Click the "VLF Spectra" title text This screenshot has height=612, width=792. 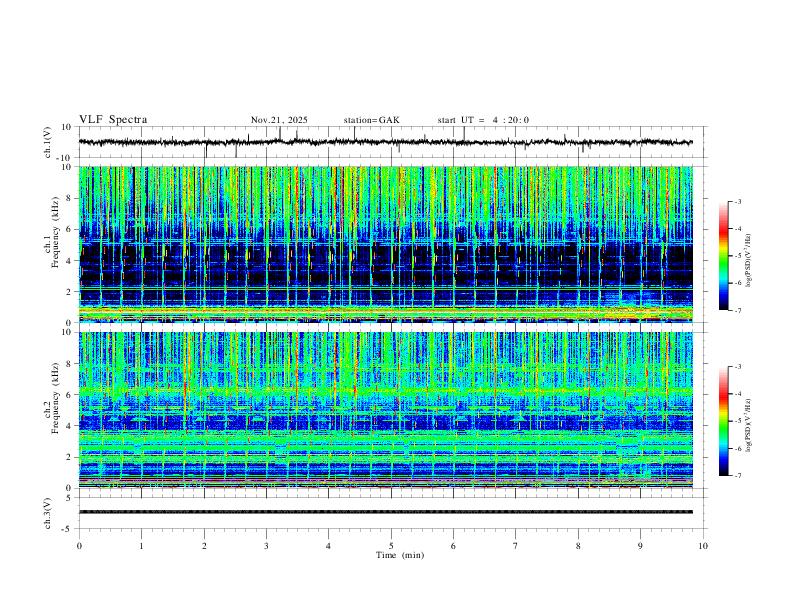(113, 120)
